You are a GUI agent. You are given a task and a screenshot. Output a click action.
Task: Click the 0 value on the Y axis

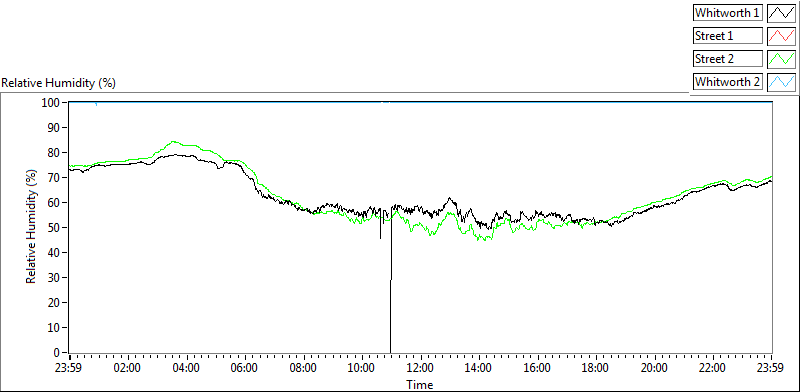point(58,352)
